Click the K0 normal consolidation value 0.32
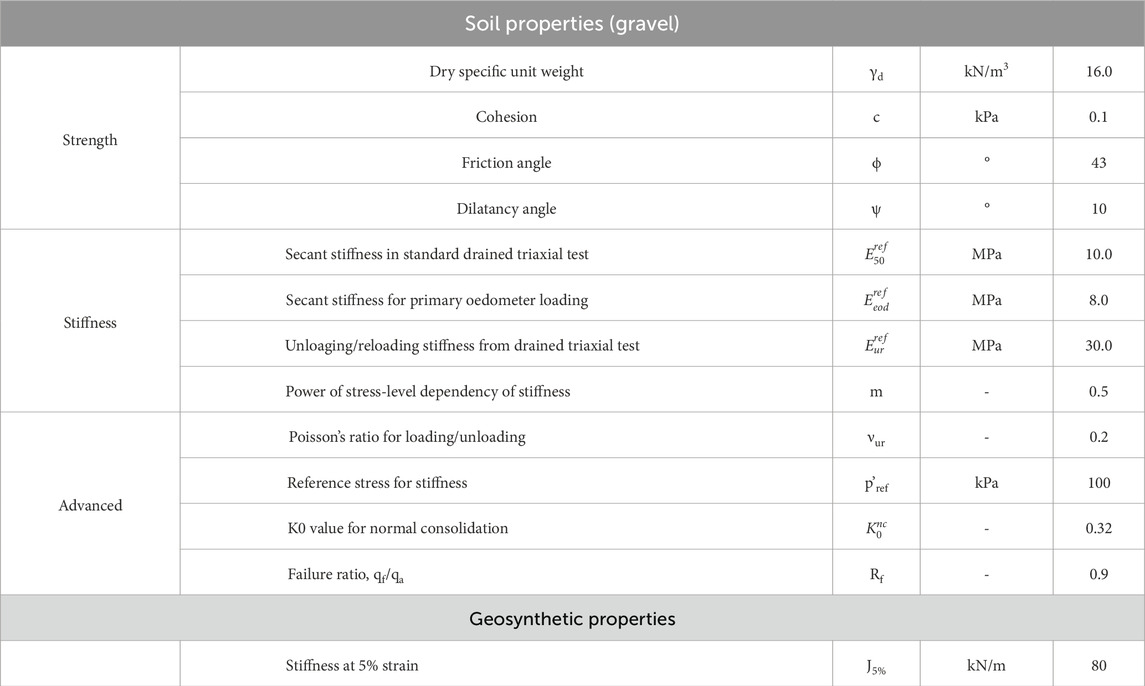Viewport: 1145px width, 686px height. tap(1098, 528)
